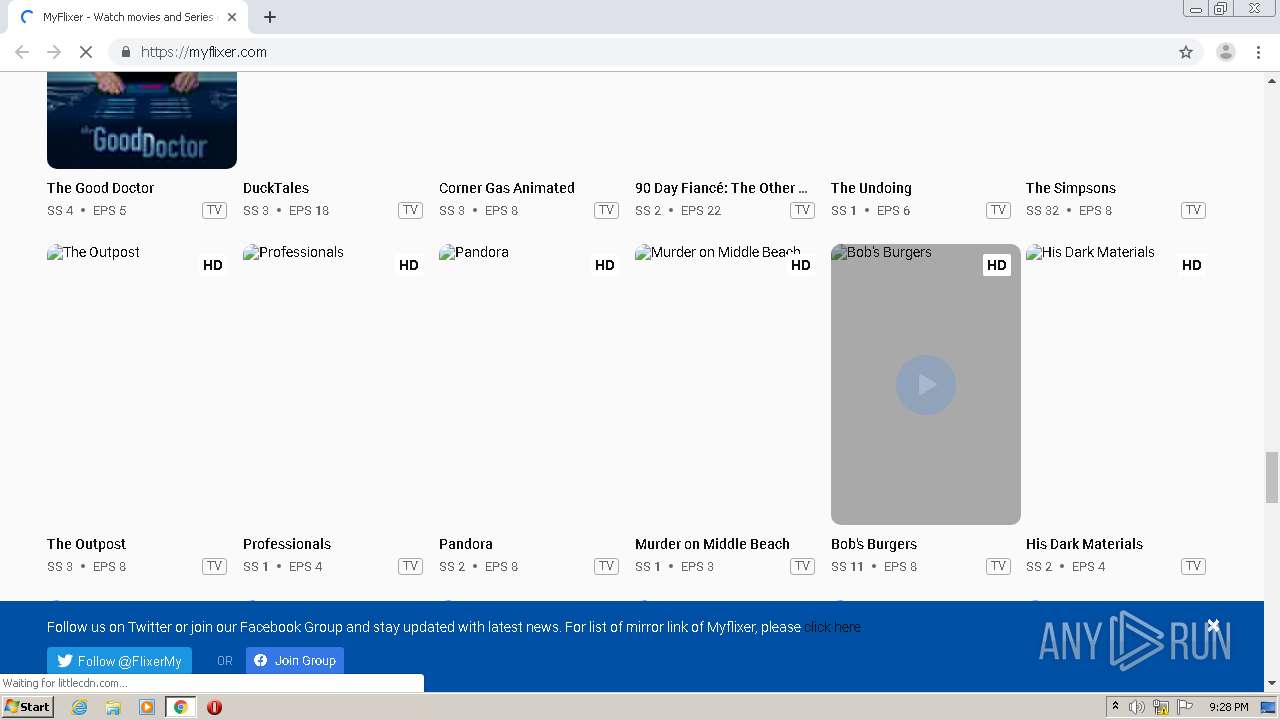Open Corner Gas Animated title
The image size is (1280, 720).
point(507,188)
